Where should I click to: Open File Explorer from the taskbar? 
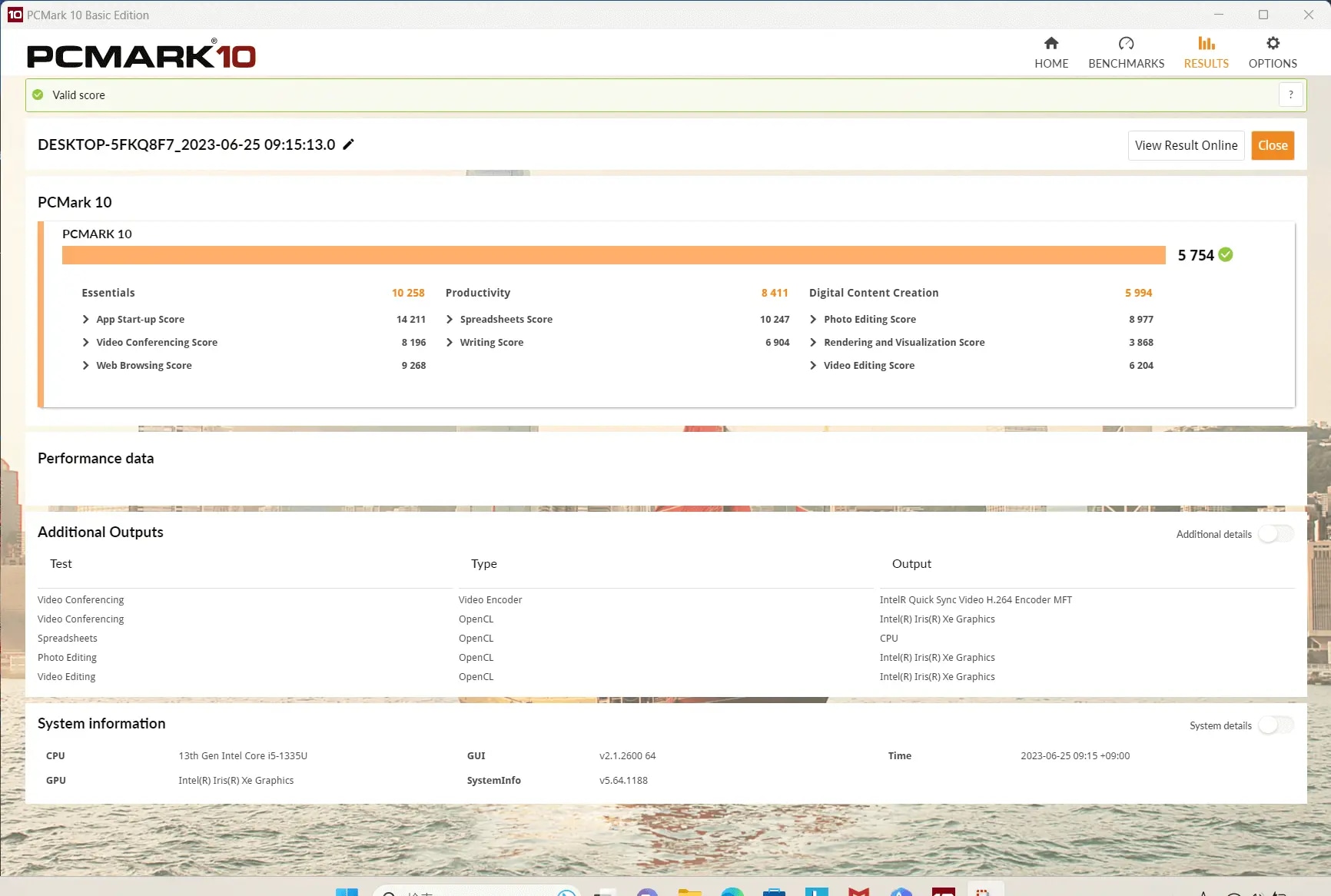point(689,891)
